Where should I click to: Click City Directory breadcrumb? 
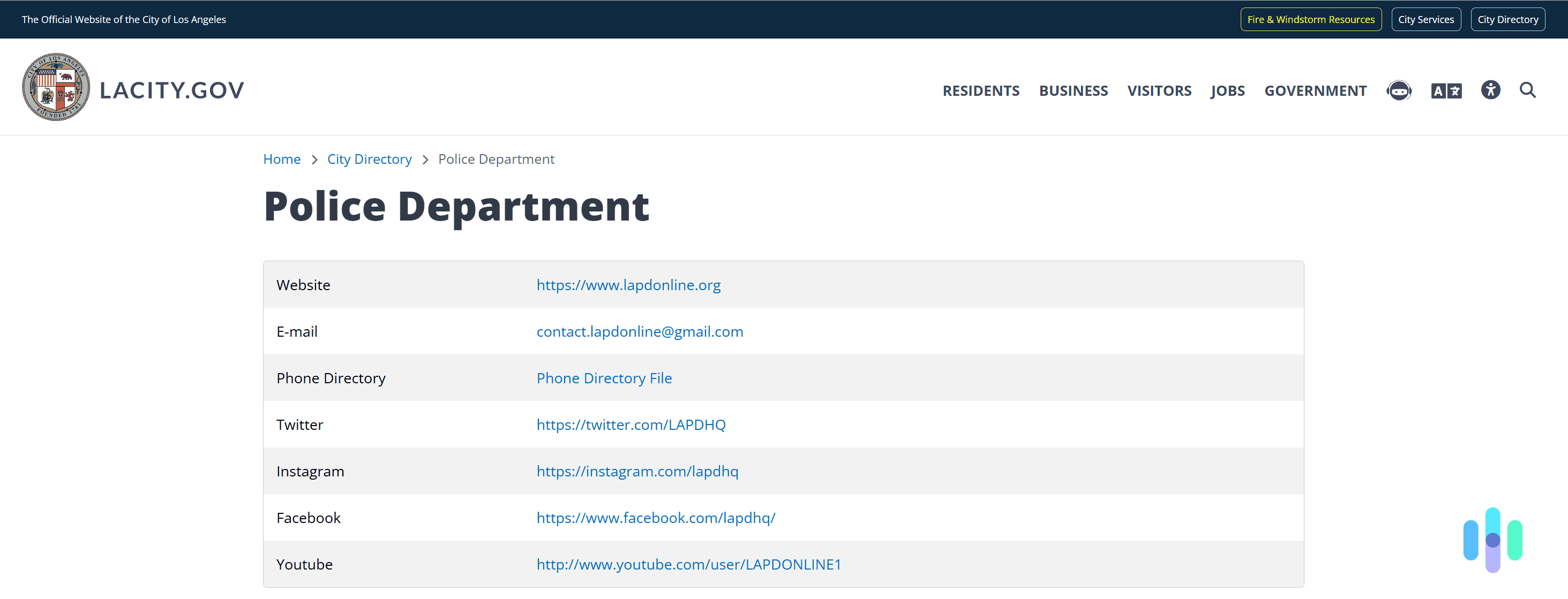369,159
